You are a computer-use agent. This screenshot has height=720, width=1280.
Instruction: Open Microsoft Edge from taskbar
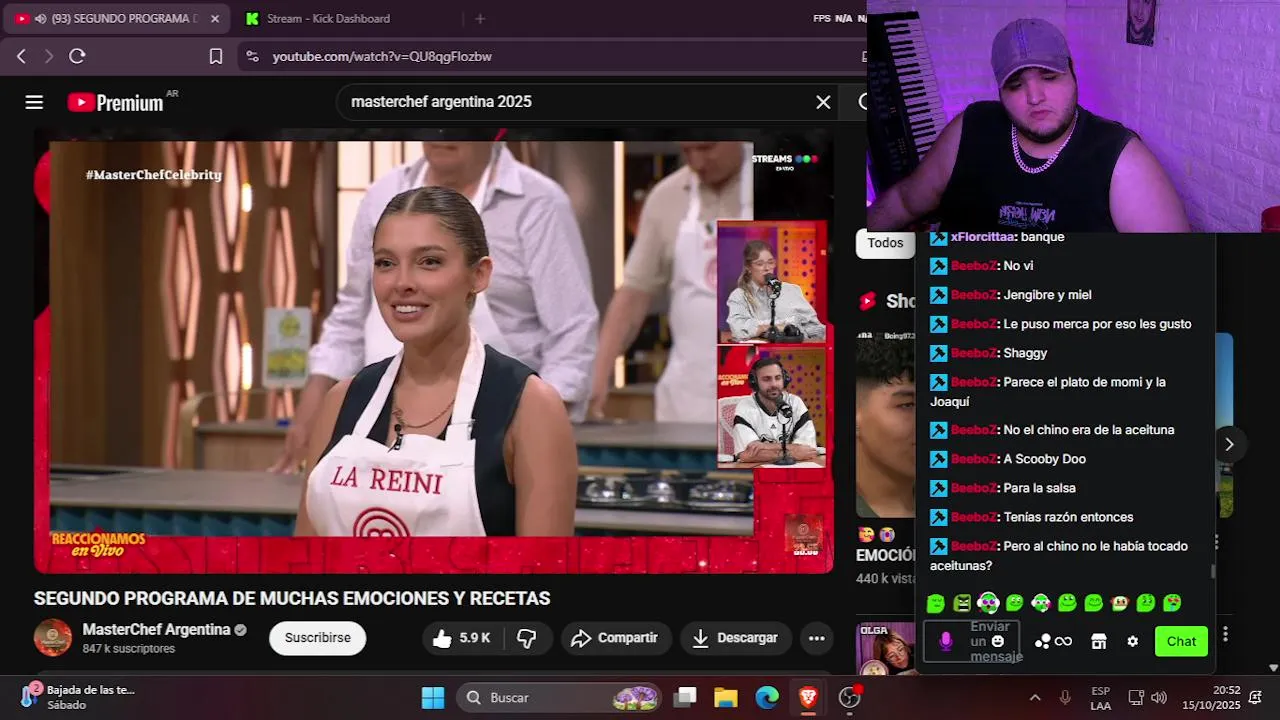tap(767, 697)
